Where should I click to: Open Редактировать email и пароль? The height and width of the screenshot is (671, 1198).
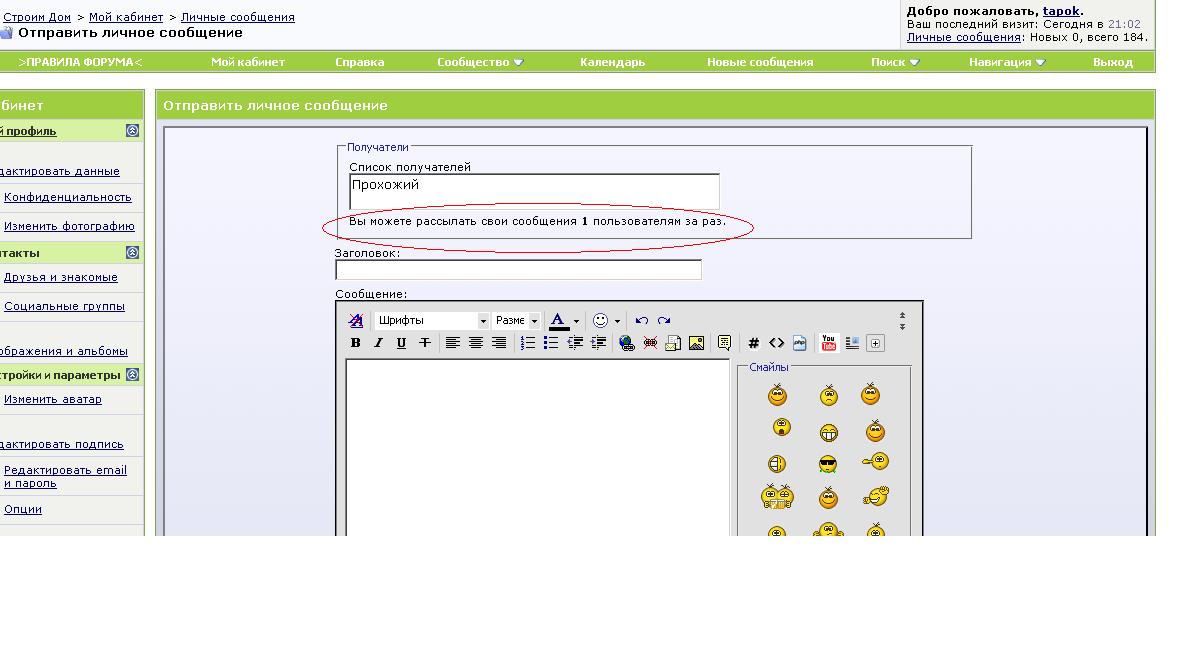(65, 477)
